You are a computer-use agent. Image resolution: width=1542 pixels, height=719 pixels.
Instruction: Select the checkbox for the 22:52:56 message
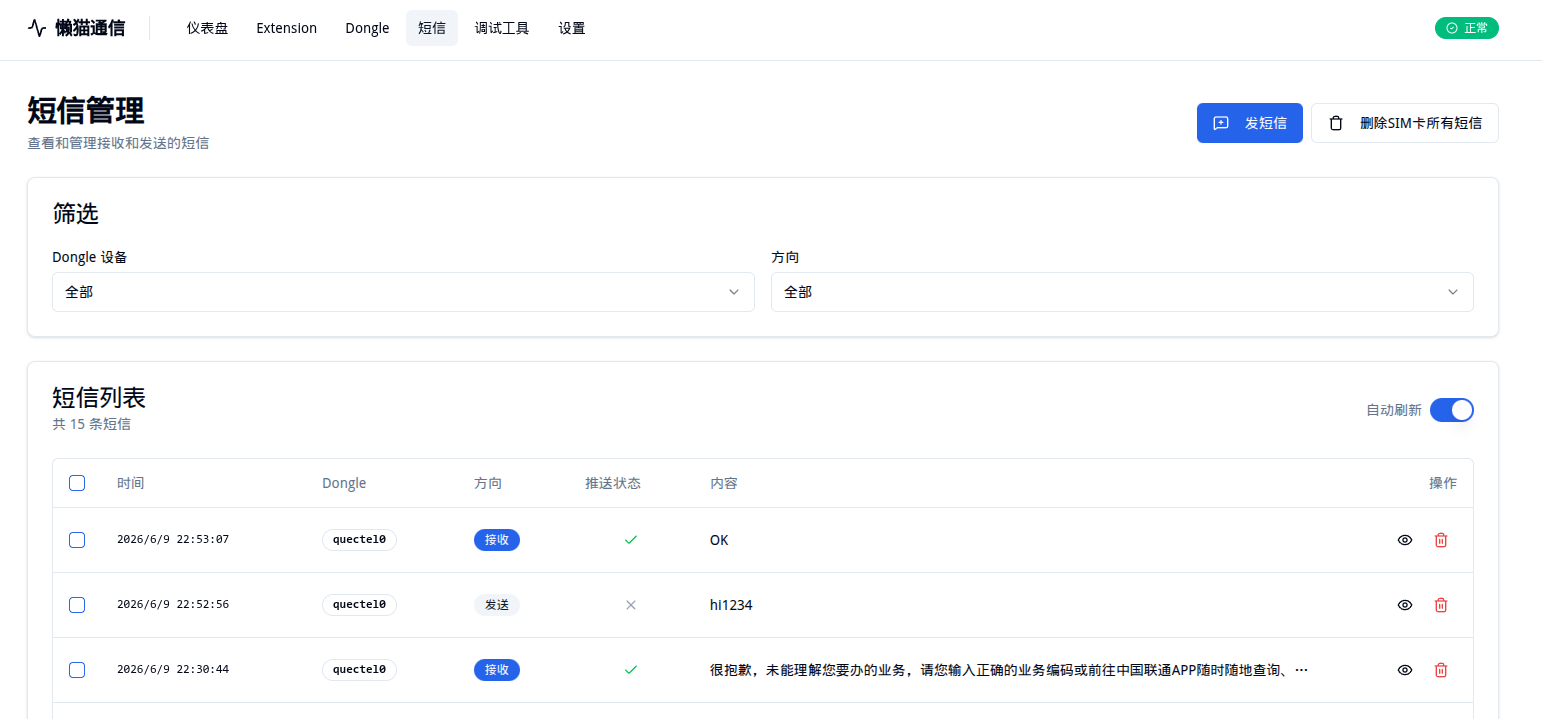coord(77,605)
